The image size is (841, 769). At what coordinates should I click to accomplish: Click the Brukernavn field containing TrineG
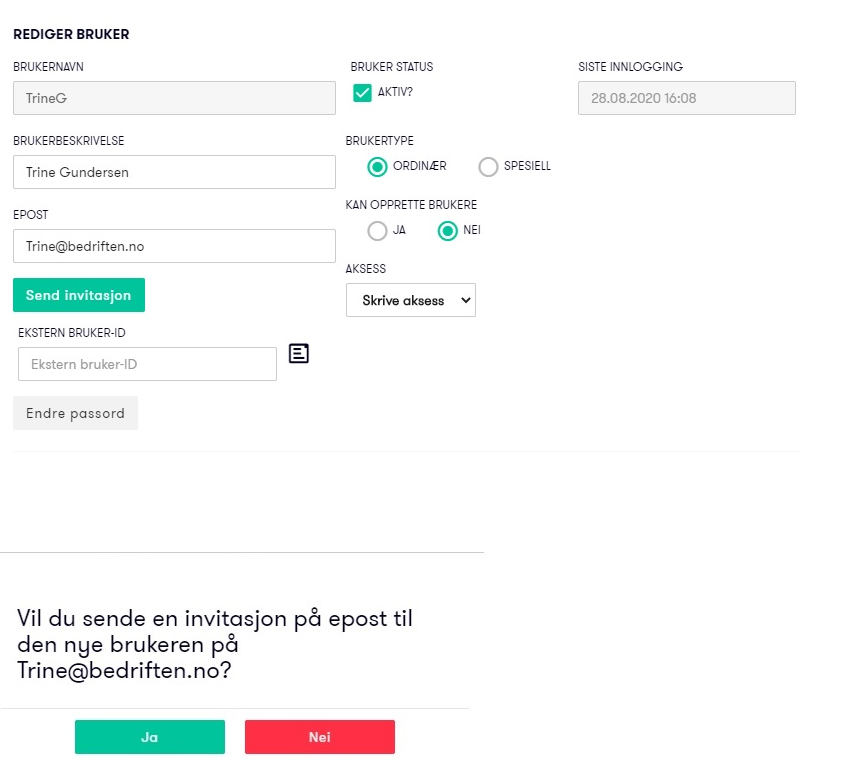click(174, 98)
